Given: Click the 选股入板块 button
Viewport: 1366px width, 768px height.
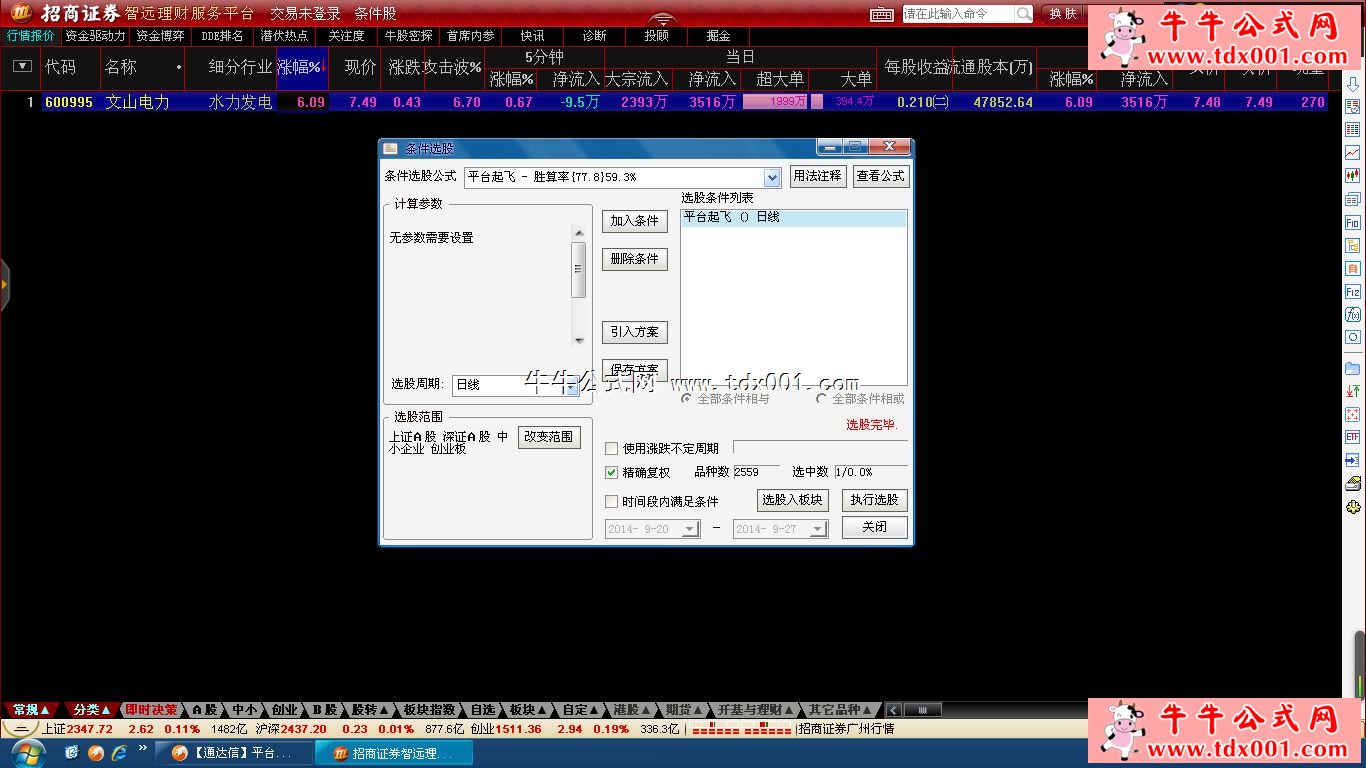Looking at the screenshot, I should 792,500.
